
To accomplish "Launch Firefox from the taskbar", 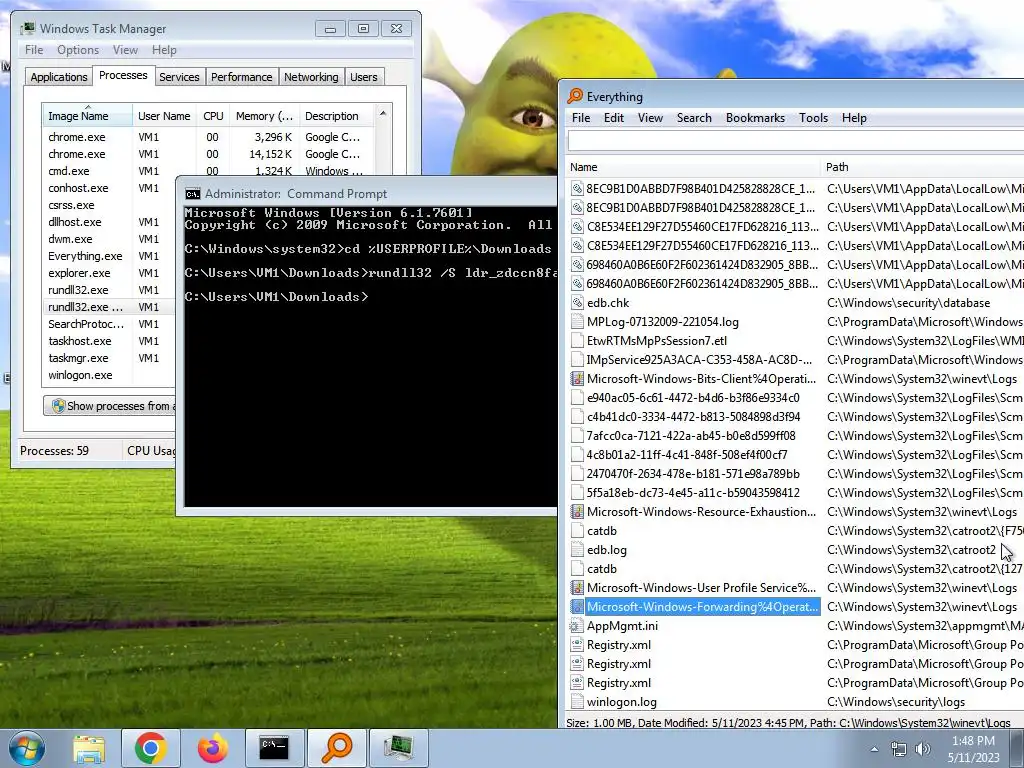I will [213, 748].
